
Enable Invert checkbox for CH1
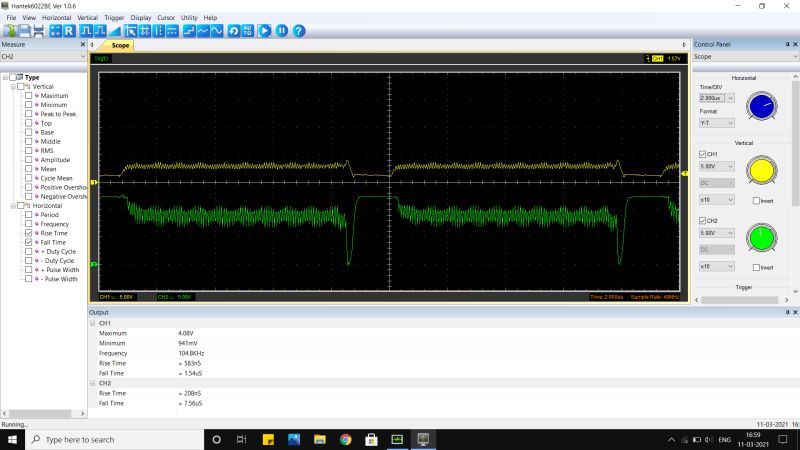coord(756,201)
